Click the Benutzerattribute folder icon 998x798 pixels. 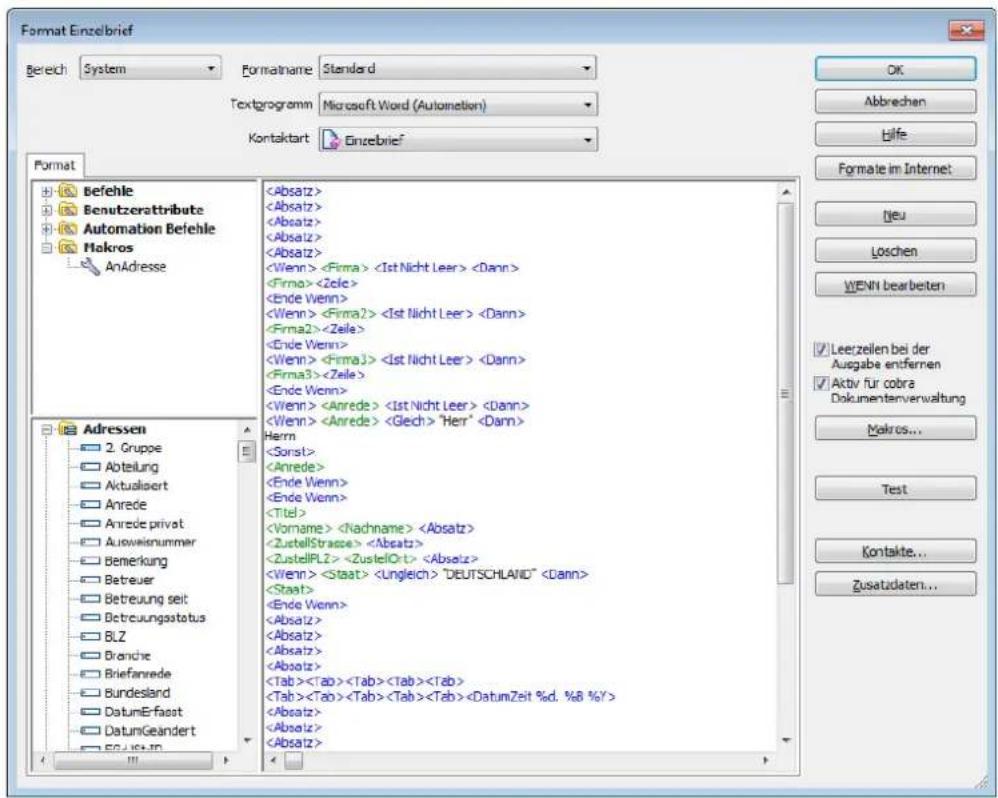coord(67,209)
